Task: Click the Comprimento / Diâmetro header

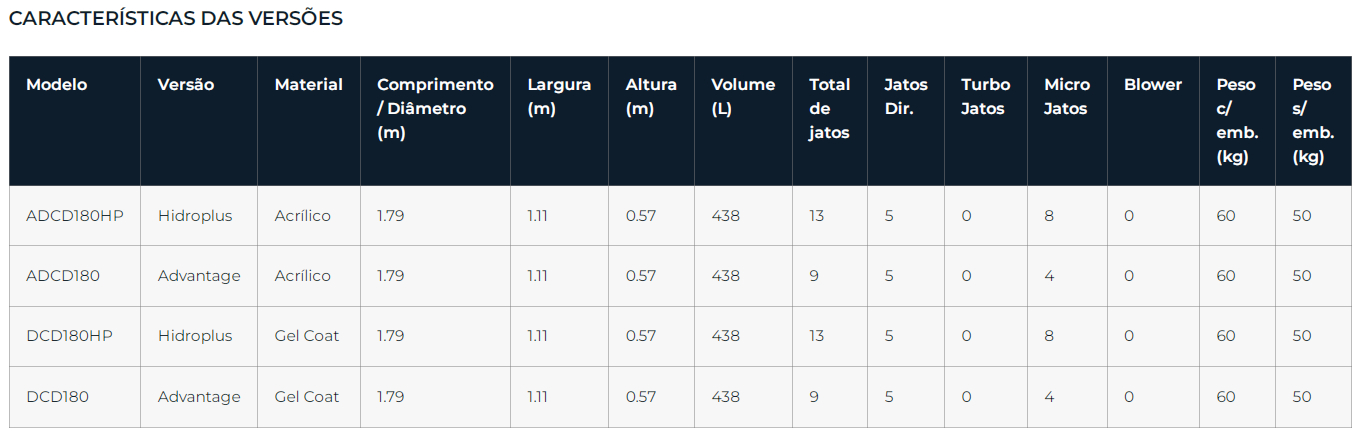Action: 435,109
